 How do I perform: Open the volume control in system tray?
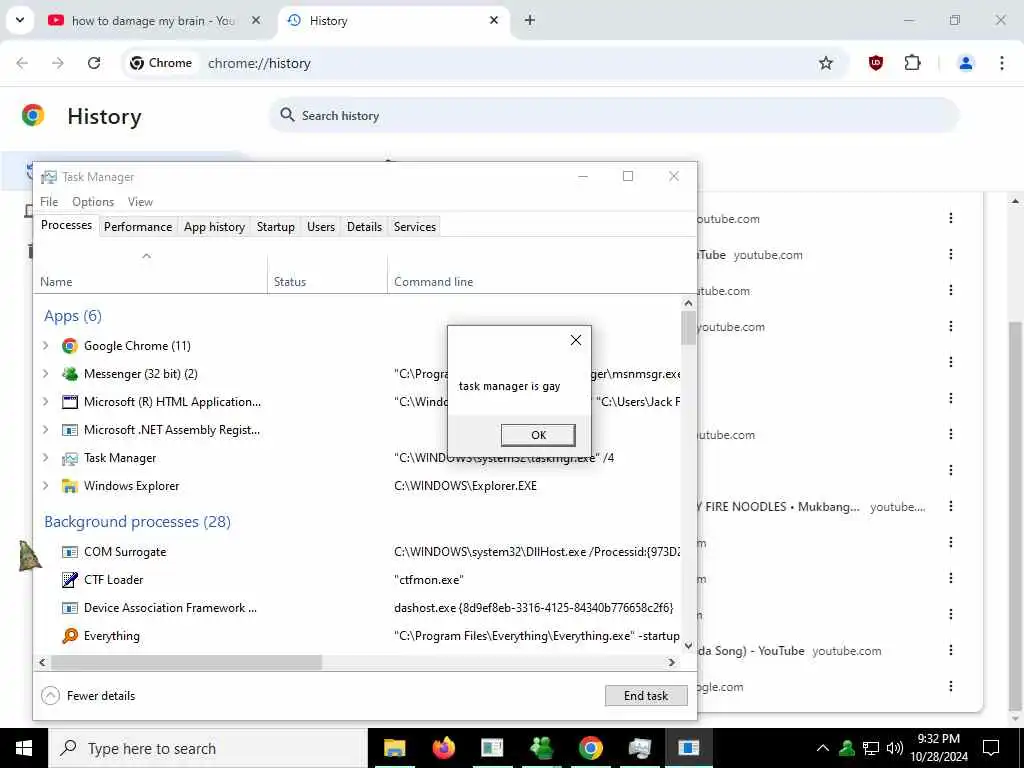tap(895, 748)
